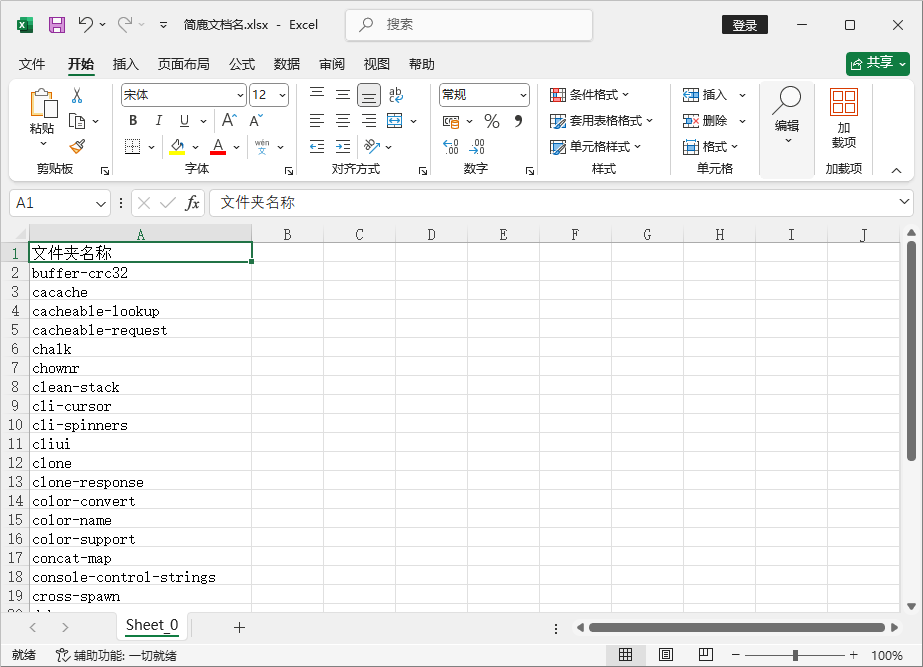
Task: Apply the Percent Style format
Action: [x=491, y=121]
